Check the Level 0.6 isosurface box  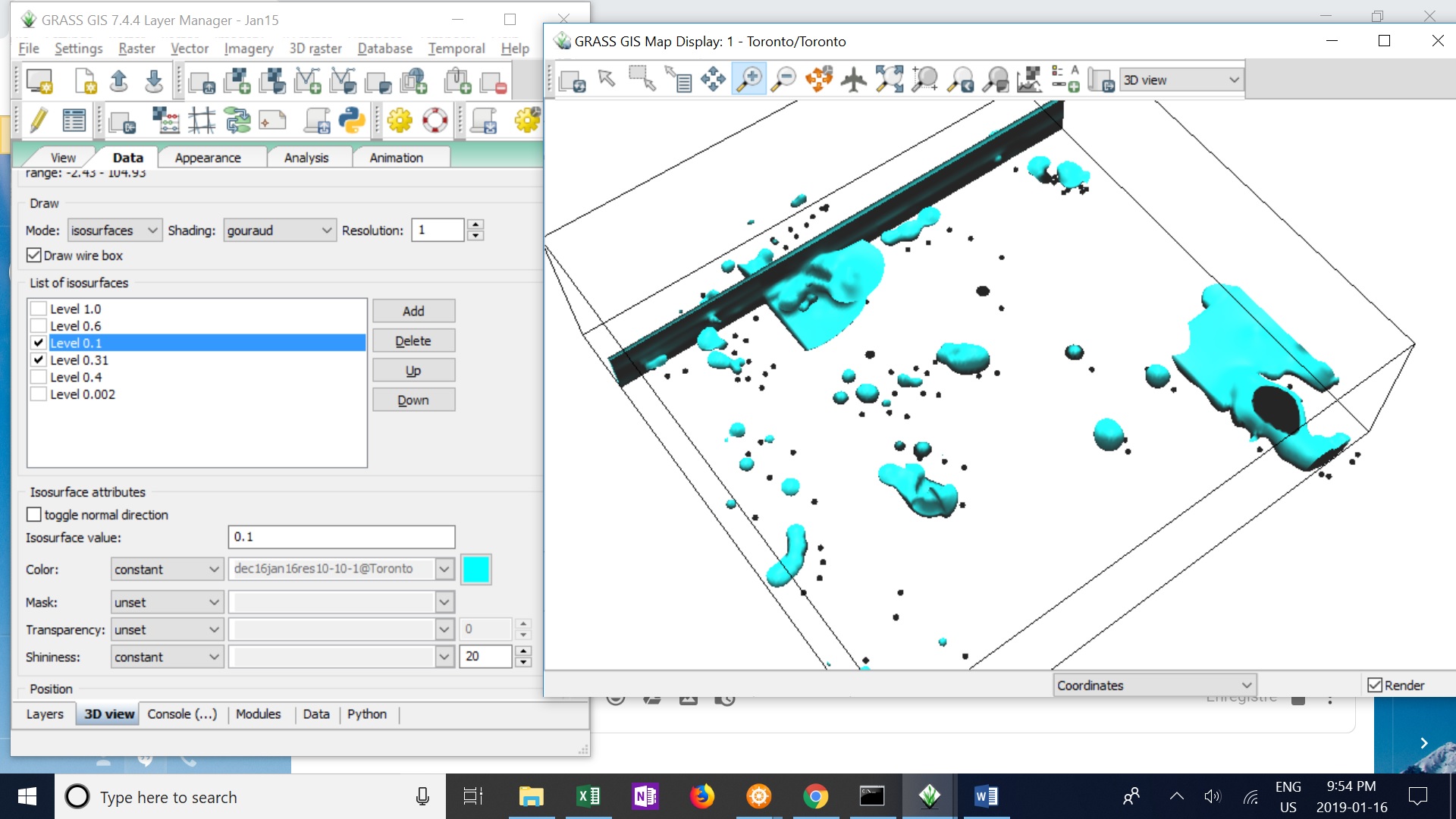pyautogui.click(x=38, y=325)
